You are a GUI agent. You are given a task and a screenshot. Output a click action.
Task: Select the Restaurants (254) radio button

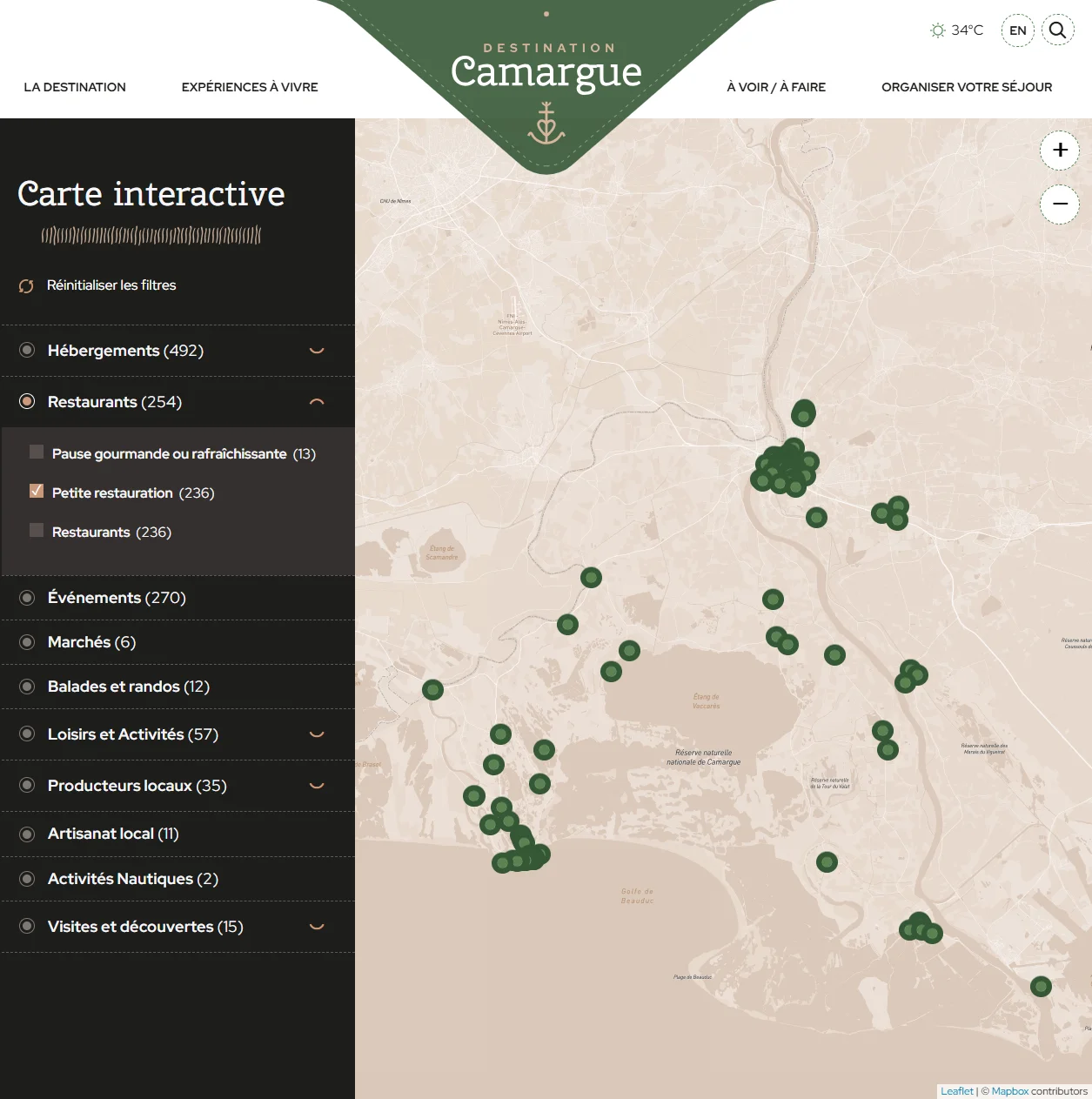pos(27,401)
